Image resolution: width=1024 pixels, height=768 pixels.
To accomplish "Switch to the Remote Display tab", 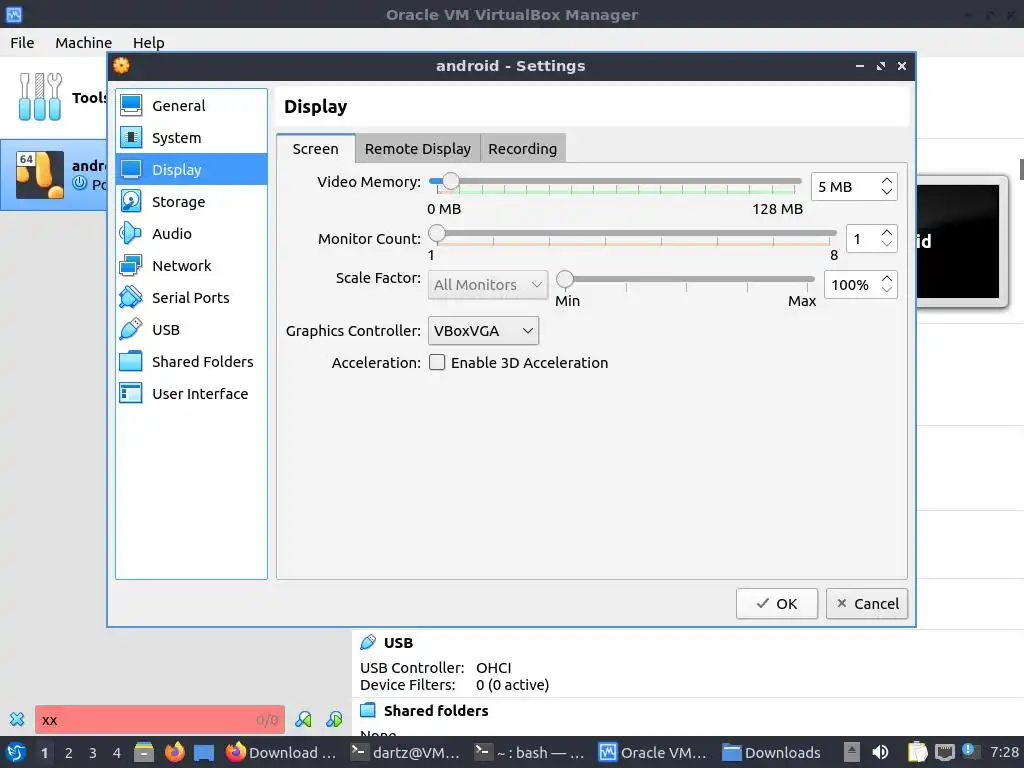I will (418, 149).
